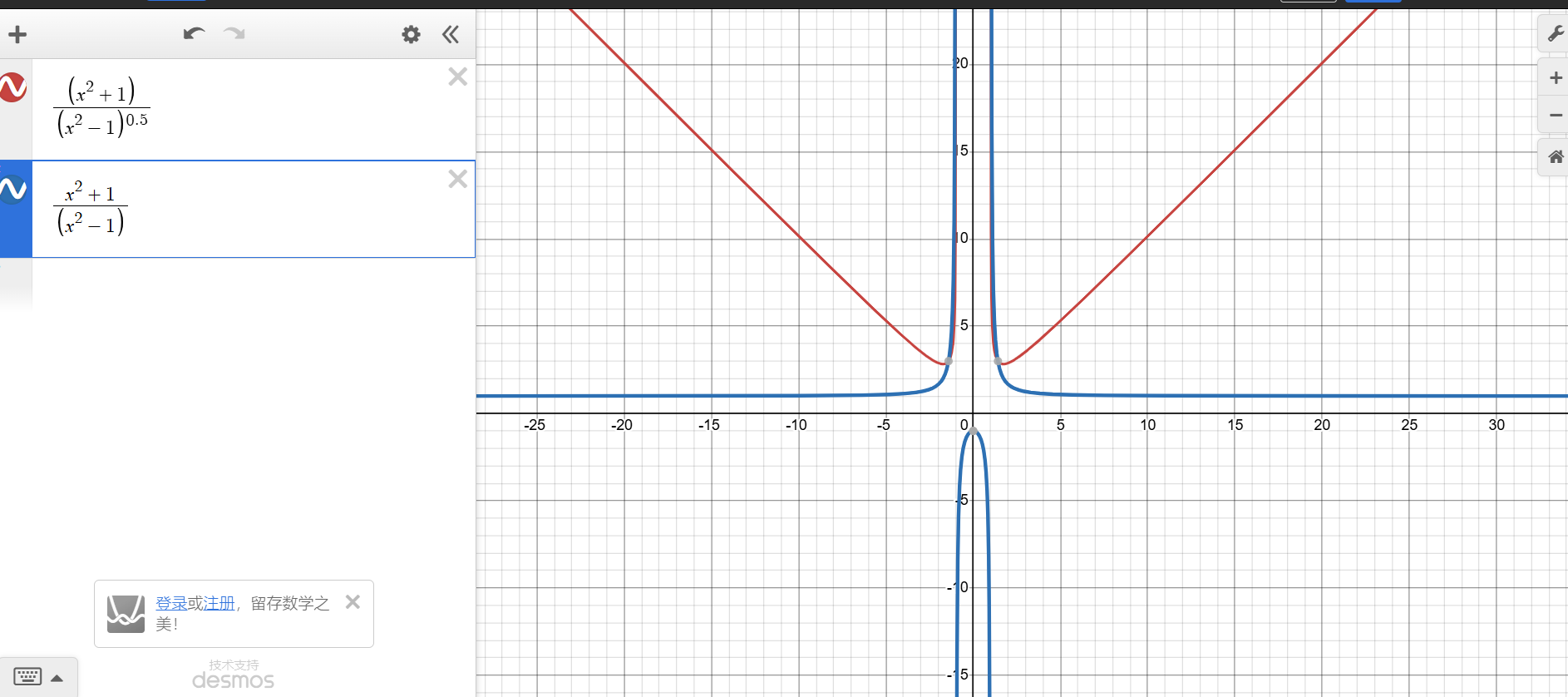Click the Desmos icon in login popup
Image resolution: width=1568 pixels, height=697 pixels.
pyautogui.click(x=126, y=614)
